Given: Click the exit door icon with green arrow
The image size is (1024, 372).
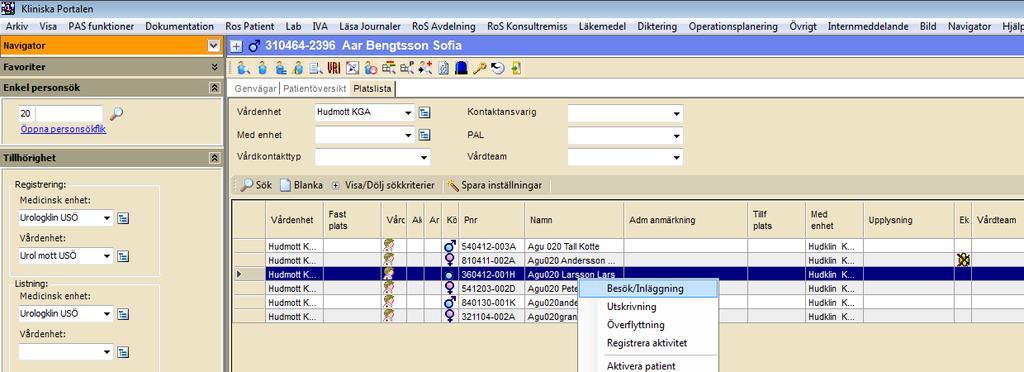Looking at the screenshot, I should 517,68.
